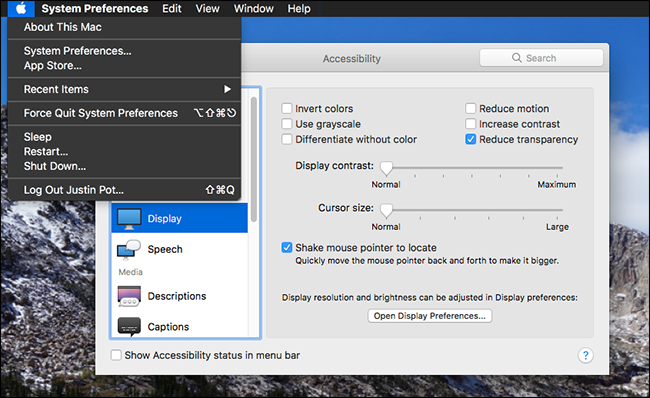The image size is (650, 398).
Task: Select Display label in sidebar list
Action: (165, 218)
